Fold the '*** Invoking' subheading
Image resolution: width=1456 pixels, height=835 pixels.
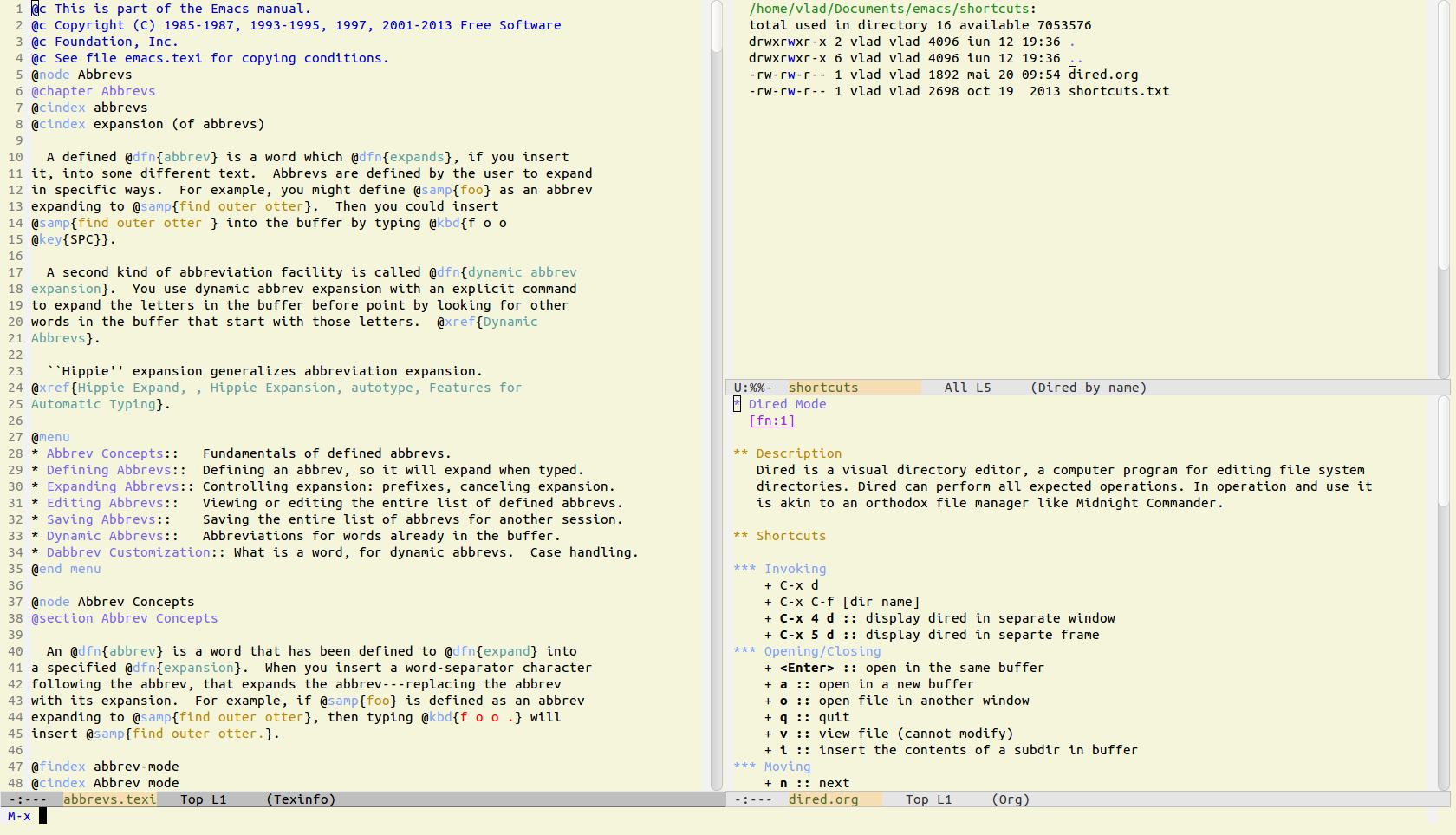780,569
